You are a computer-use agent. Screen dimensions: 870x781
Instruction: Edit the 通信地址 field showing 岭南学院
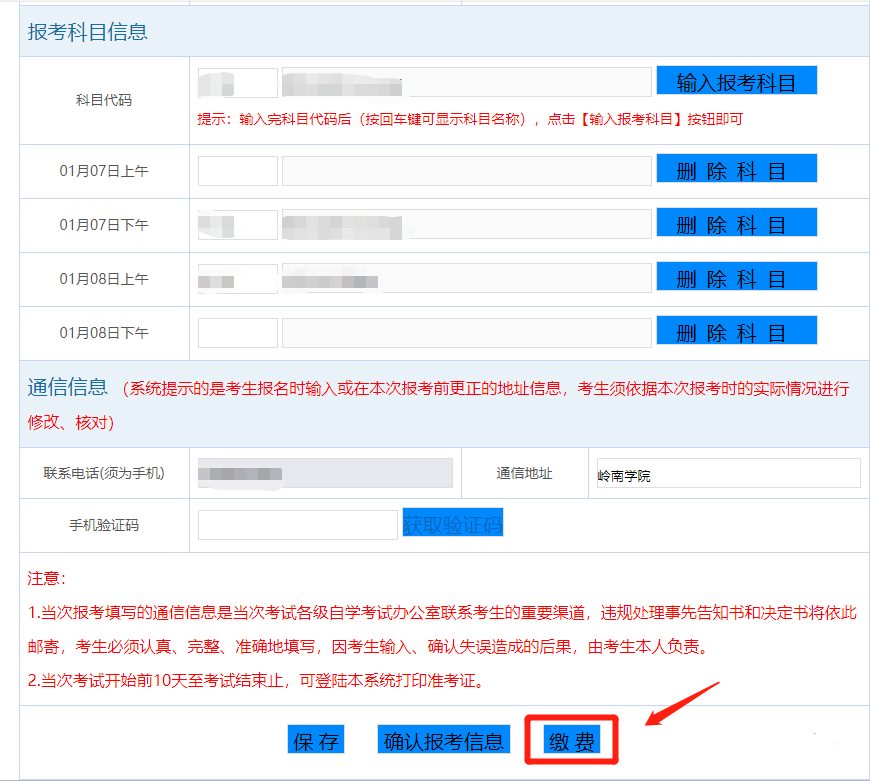728,473
